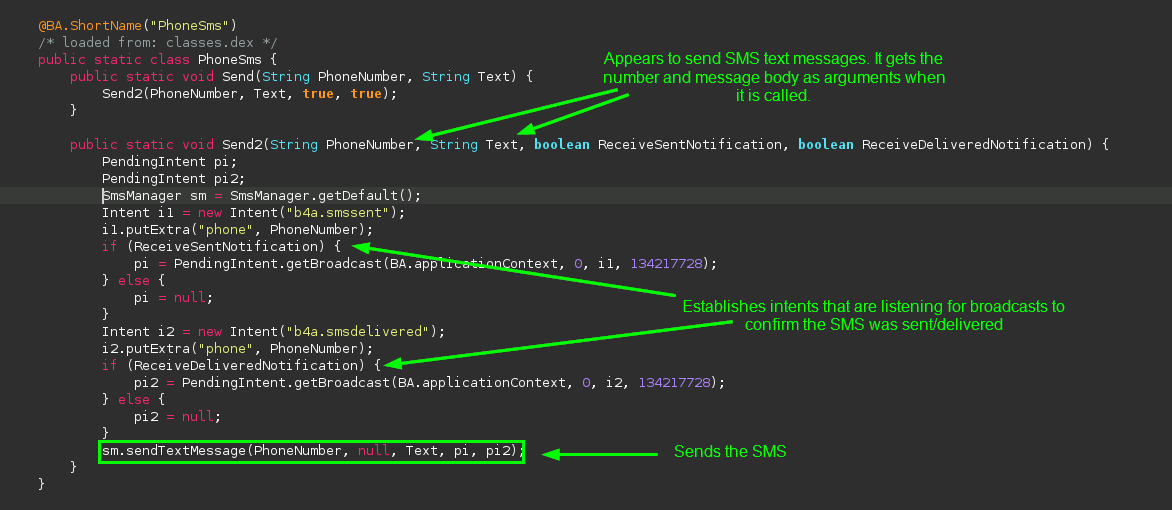Click the "pi = PendingIntent.getBroadcast" assignment line
Viewport: 1172px width, 510px height.
pyautogui.click(x=425, y=263)
